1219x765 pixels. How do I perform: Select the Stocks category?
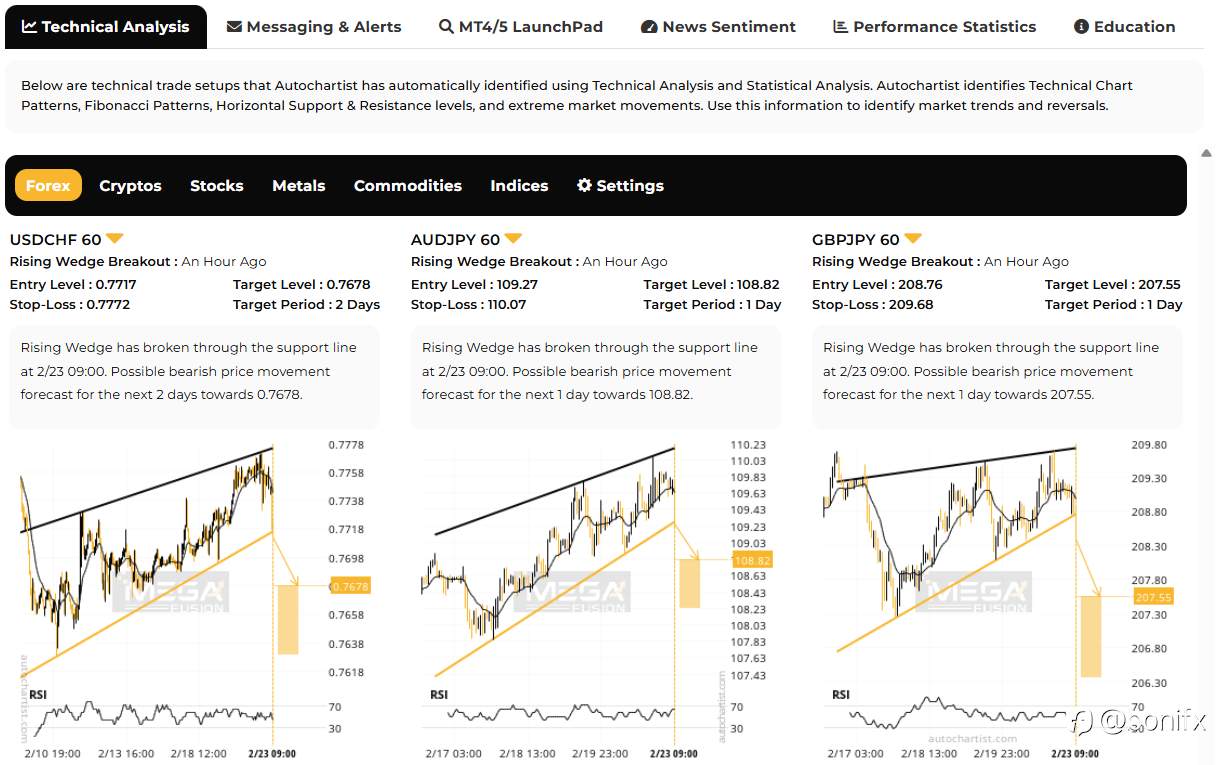pos(216,185)
